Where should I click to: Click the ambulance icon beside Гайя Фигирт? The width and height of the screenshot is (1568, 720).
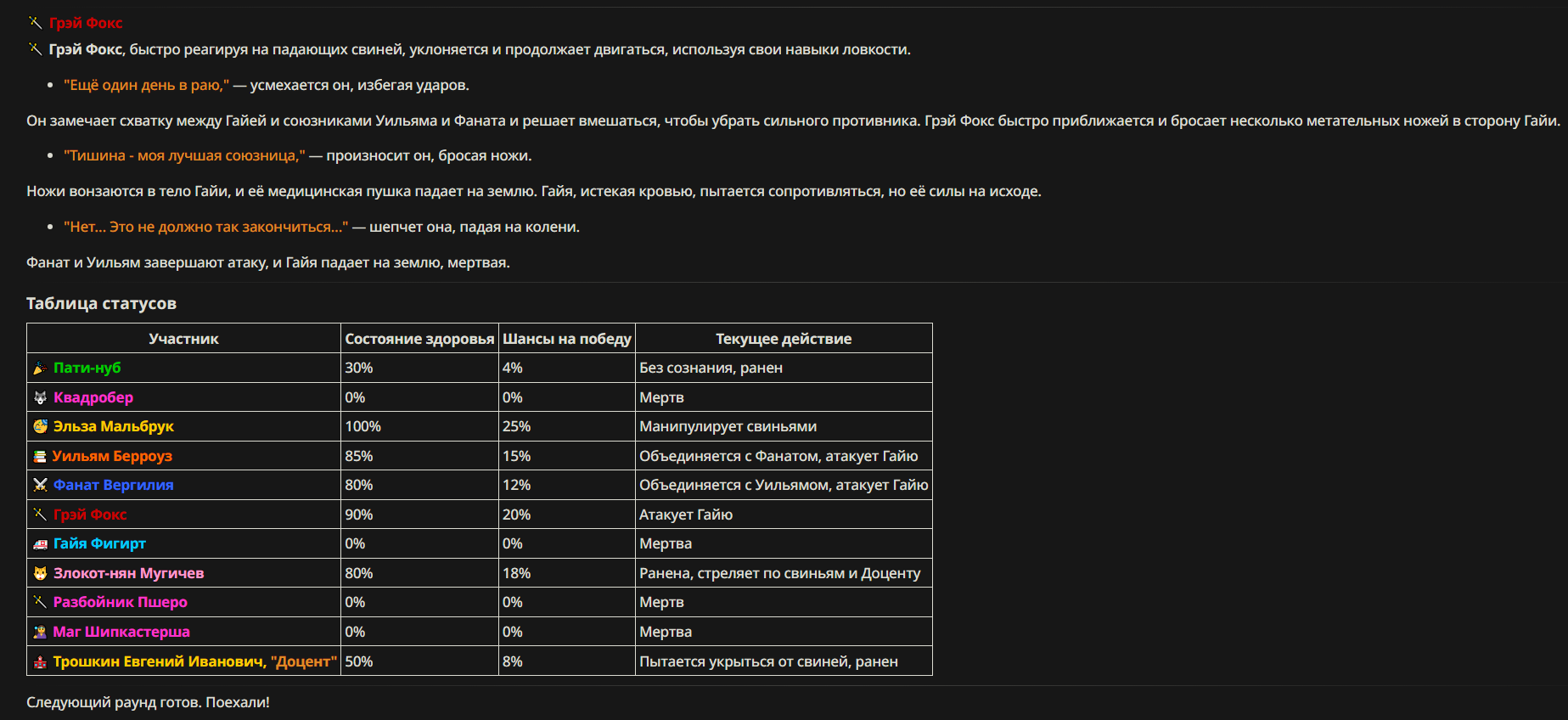point(40,543)
